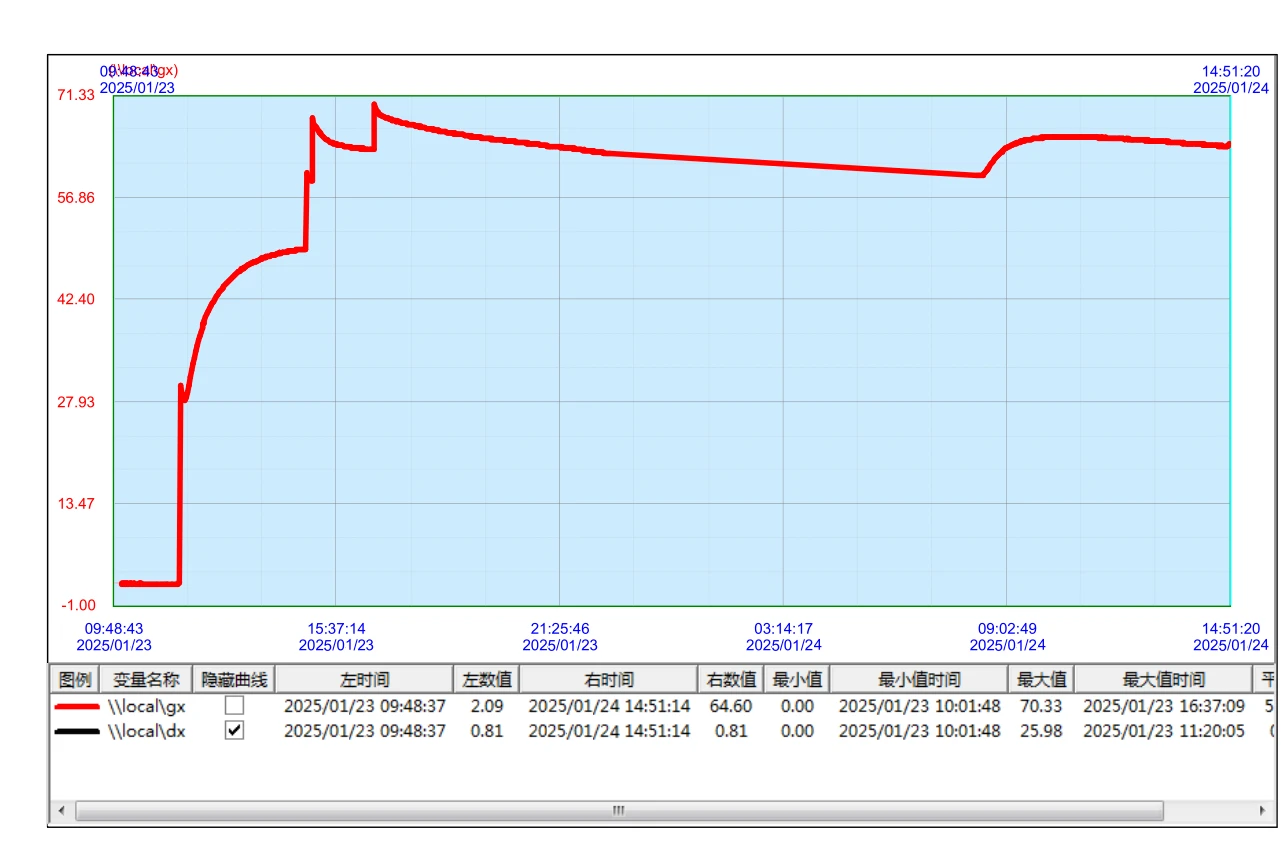
Task: Click the 隐藏曲线 column header
Action: click(234, 680)
